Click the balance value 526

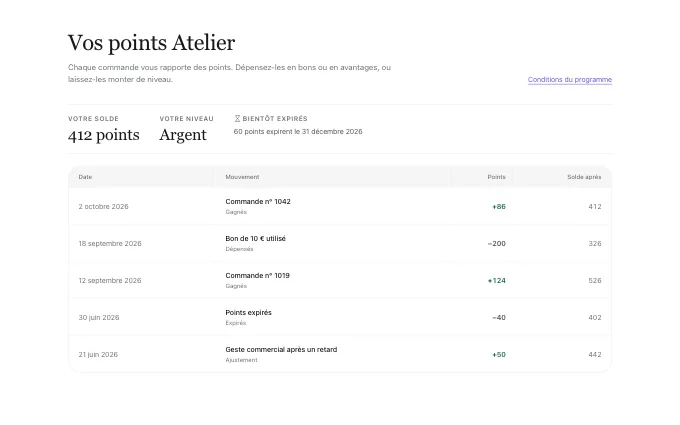[x=595, y=281]
